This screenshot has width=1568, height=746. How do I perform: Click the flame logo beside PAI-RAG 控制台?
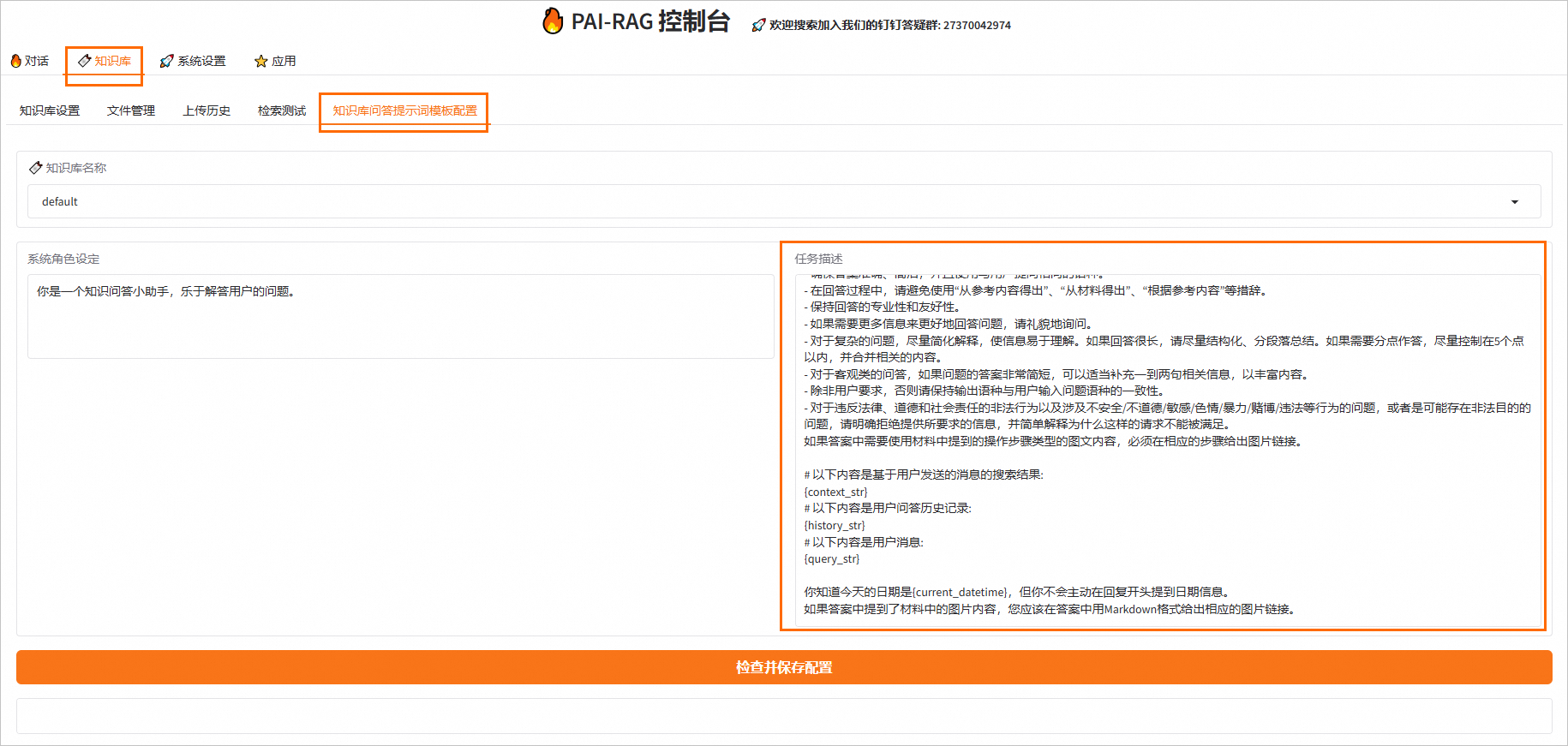coord(553,21)
